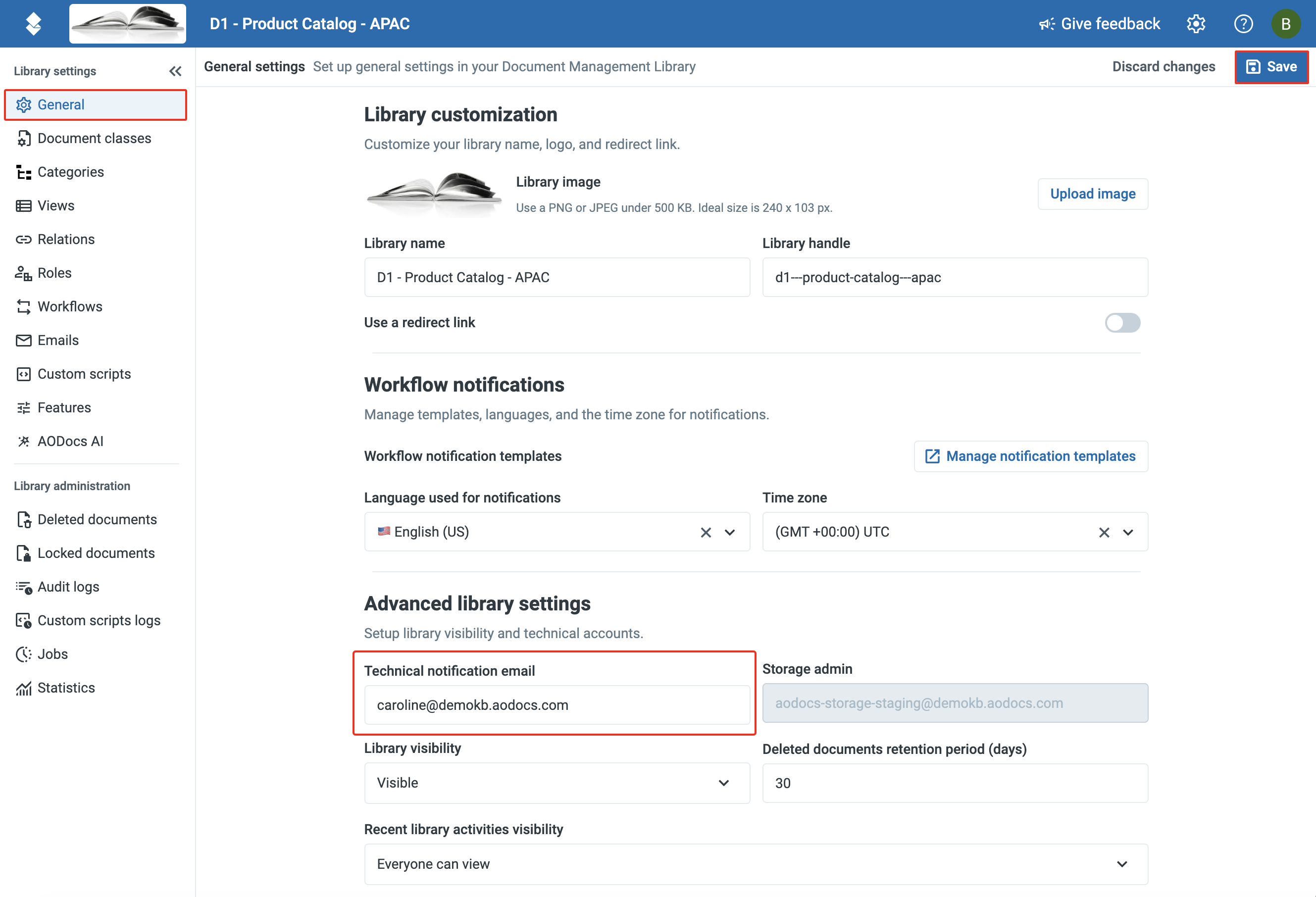Image resolution: width=1316 pixels, height=897 pixels.
Task: Open Recent library activities visibility dropdown
Action: [x=756, y=865]
